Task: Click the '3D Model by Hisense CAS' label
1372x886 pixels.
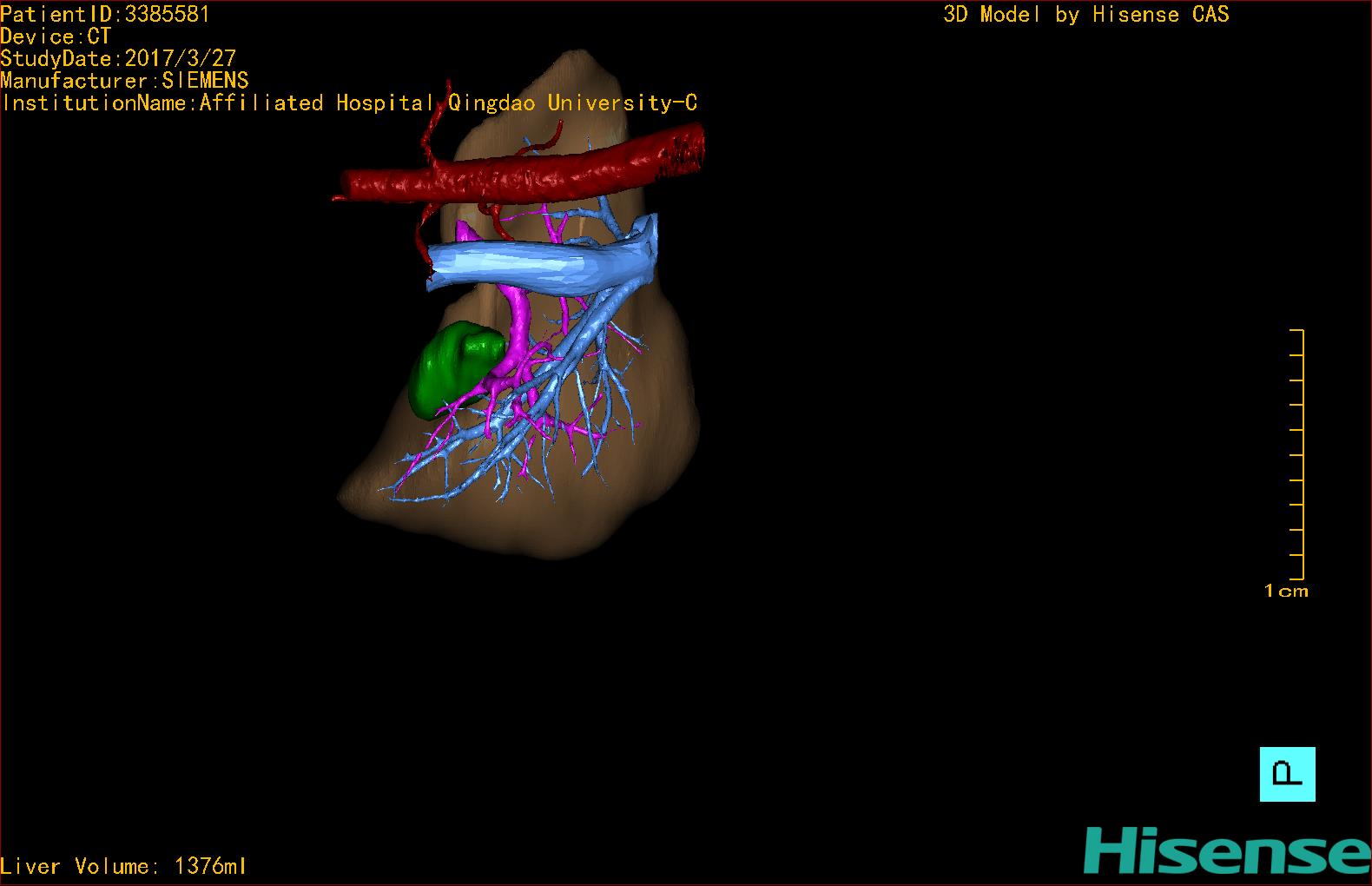Action: pyautogui.click(x=1086, y=14)
